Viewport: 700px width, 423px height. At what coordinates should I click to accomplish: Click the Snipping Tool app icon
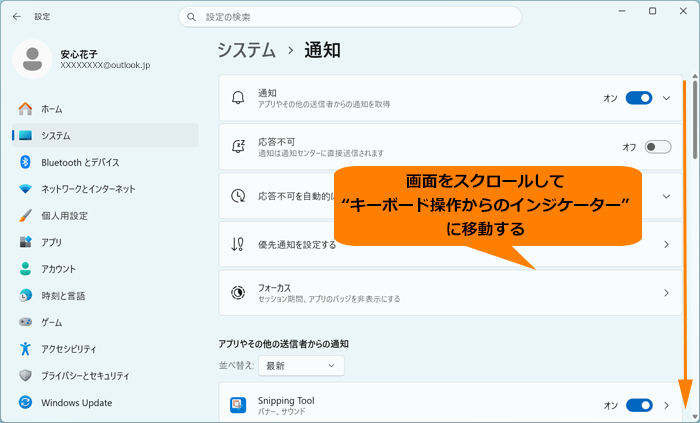[238, 405]
